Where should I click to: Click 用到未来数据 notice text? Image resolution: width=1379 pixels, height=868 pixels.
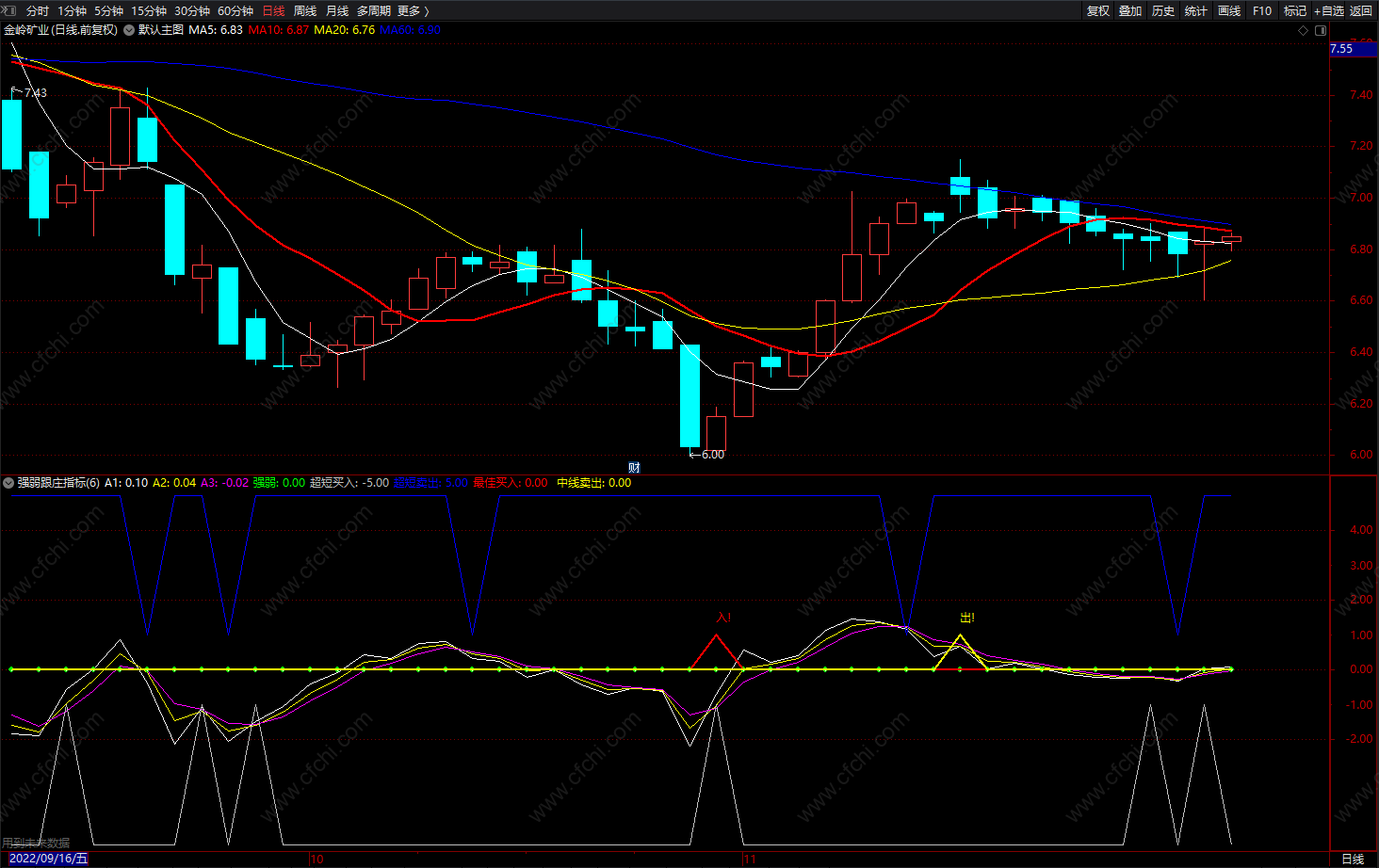tap(36, 844)
